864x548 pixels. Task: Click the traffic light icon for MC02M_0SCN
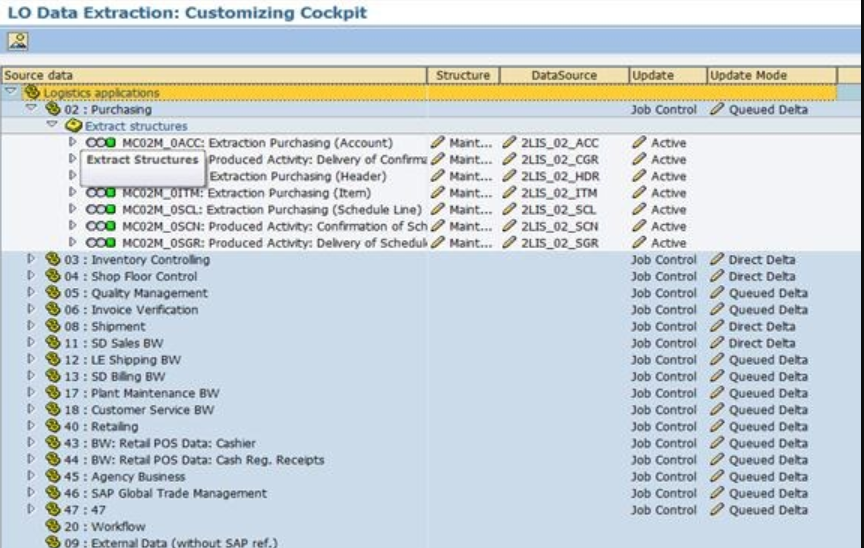coord(101,226)
